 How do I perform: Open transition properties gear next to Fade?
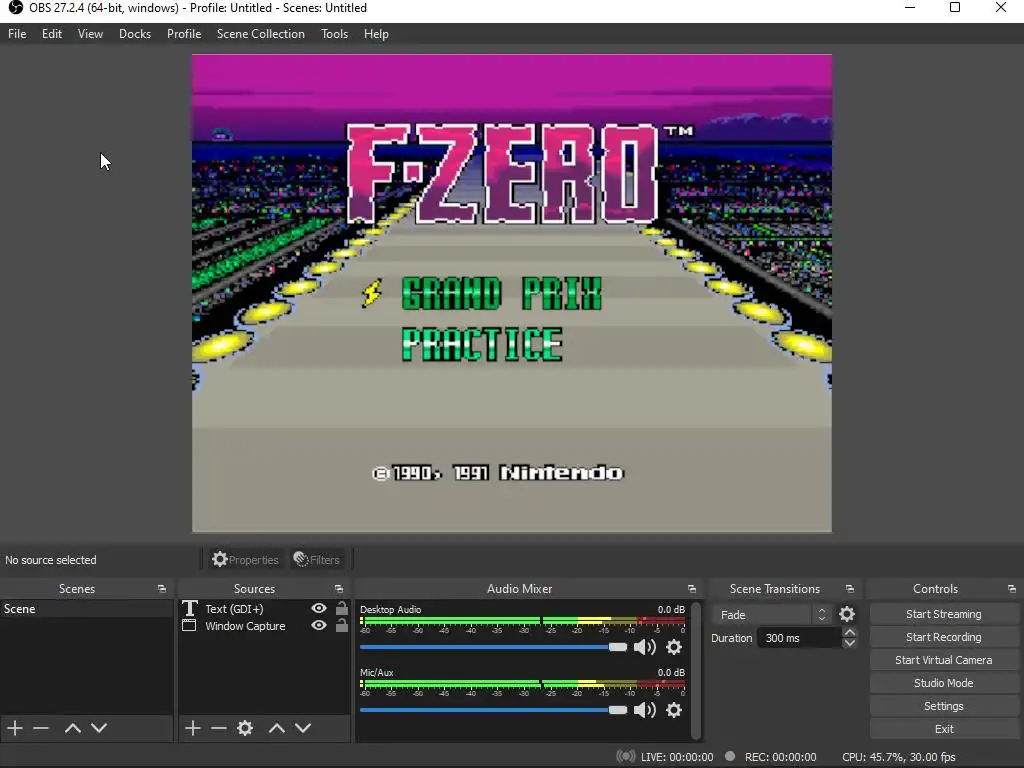[847, 614]
